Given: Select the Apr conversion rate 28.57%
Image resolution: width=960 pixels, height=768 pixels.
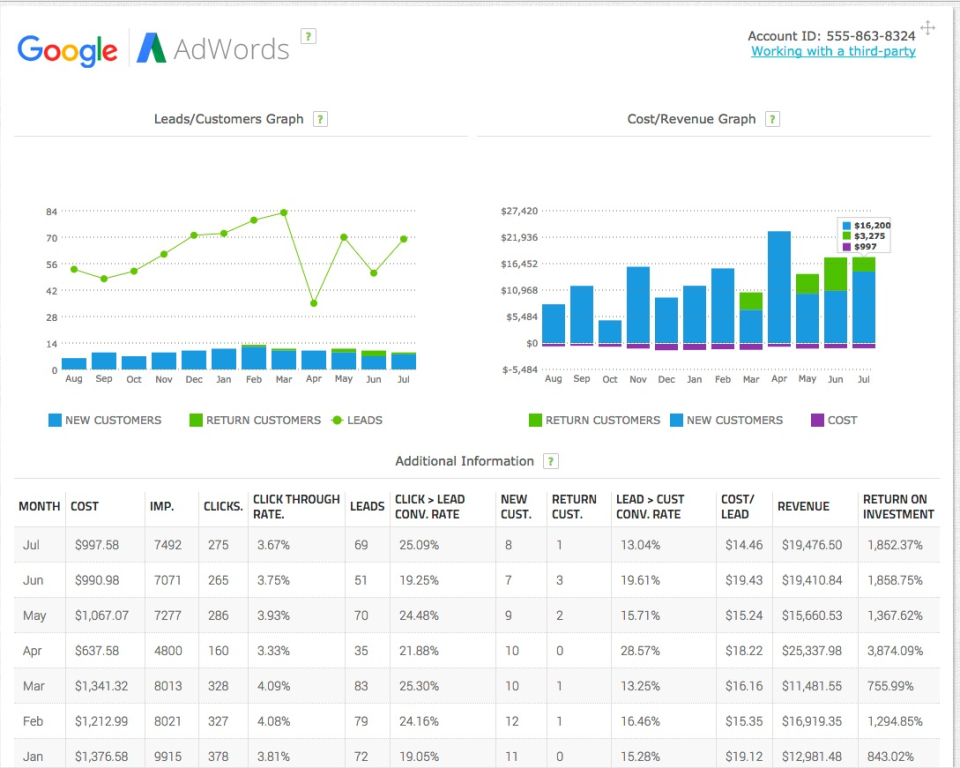Looking at the screenshot, I should click(x=640, y=650).
